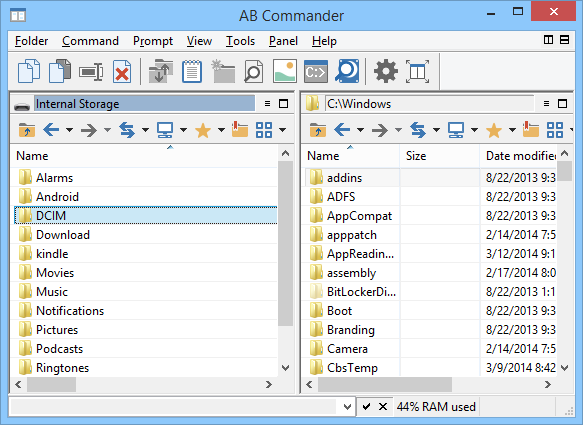The height and width of the screenshot is (425, 583).
Task: Click the right panel horizontal scrollbar thumb
Action: pos(385,384)
